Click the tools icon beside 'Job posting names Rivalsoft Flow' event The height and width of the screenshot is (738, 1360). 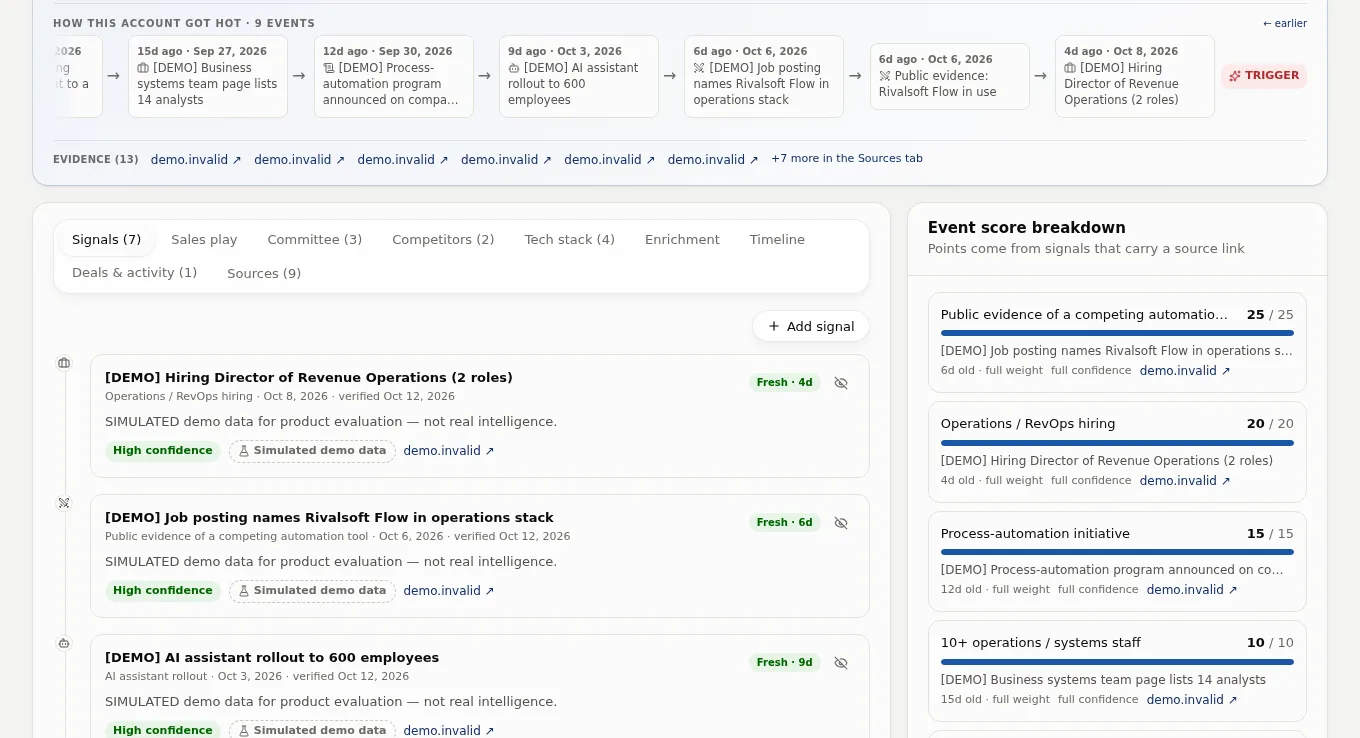click(699, 68)
